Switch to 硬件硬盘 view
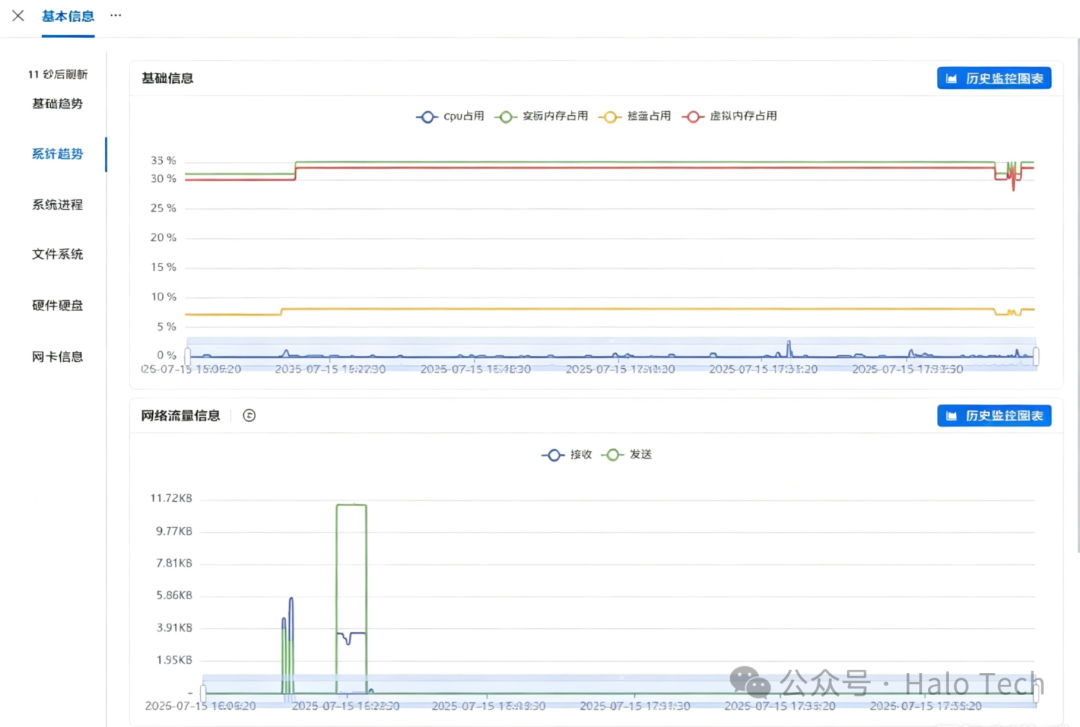Screen dimensions: 1080x727 tap(57, 305)
